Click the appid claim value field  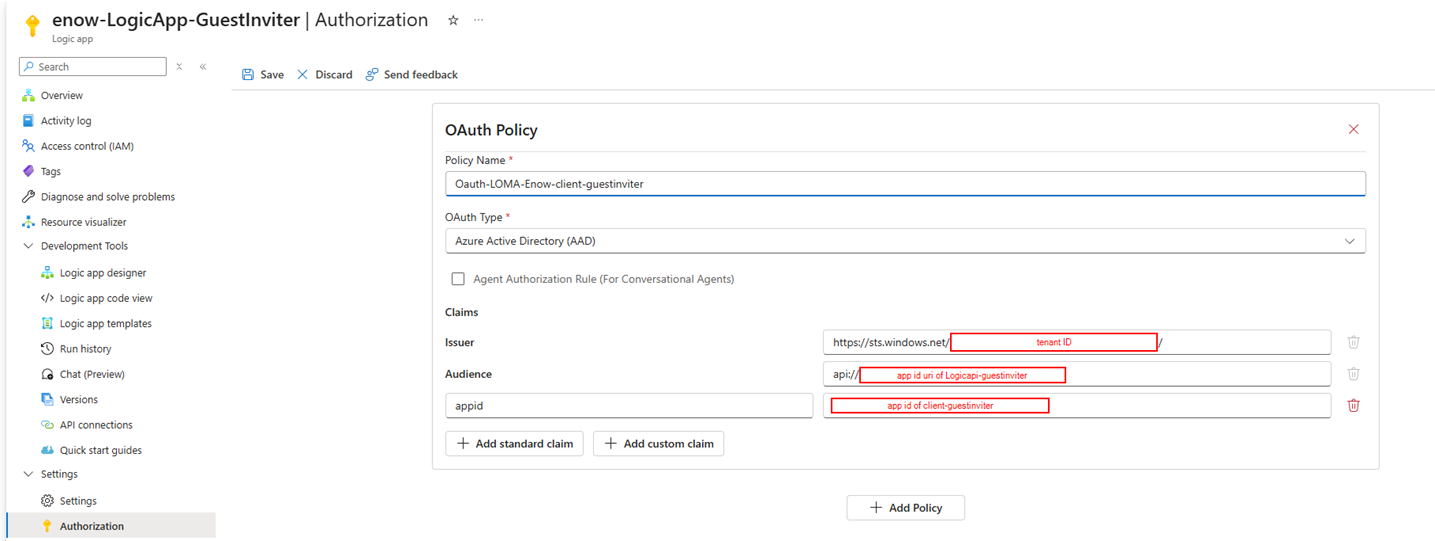[1077, 406]
